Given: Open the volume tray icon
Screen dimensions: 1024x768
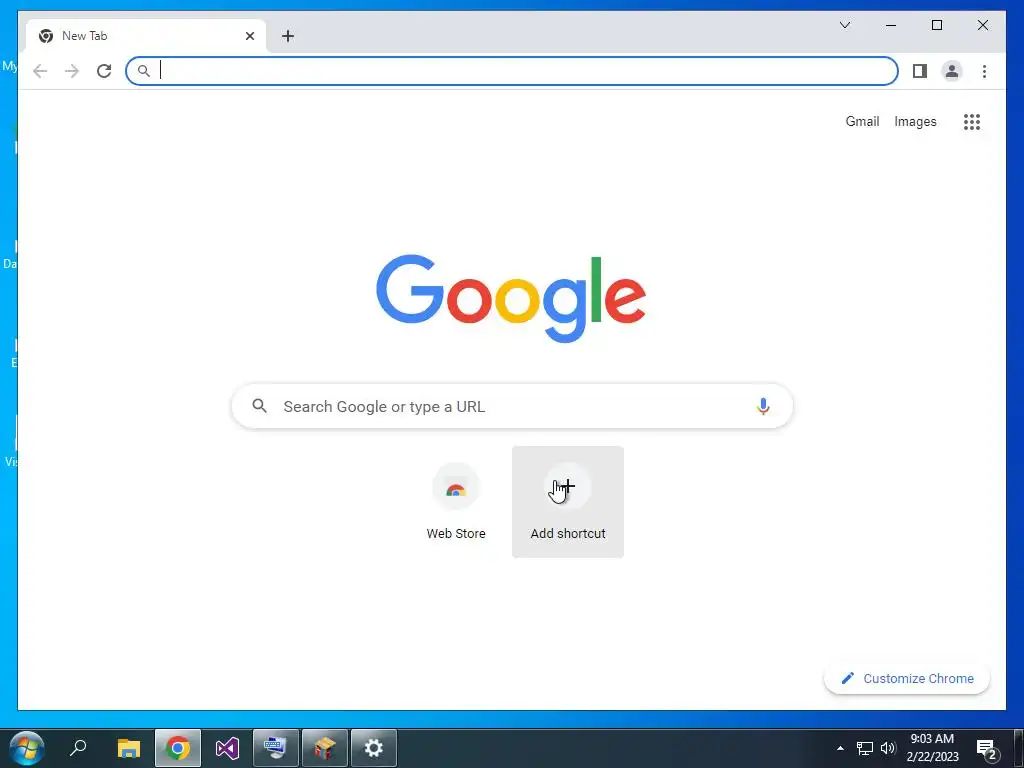Looking at the screenshot, I should point(888,748).
